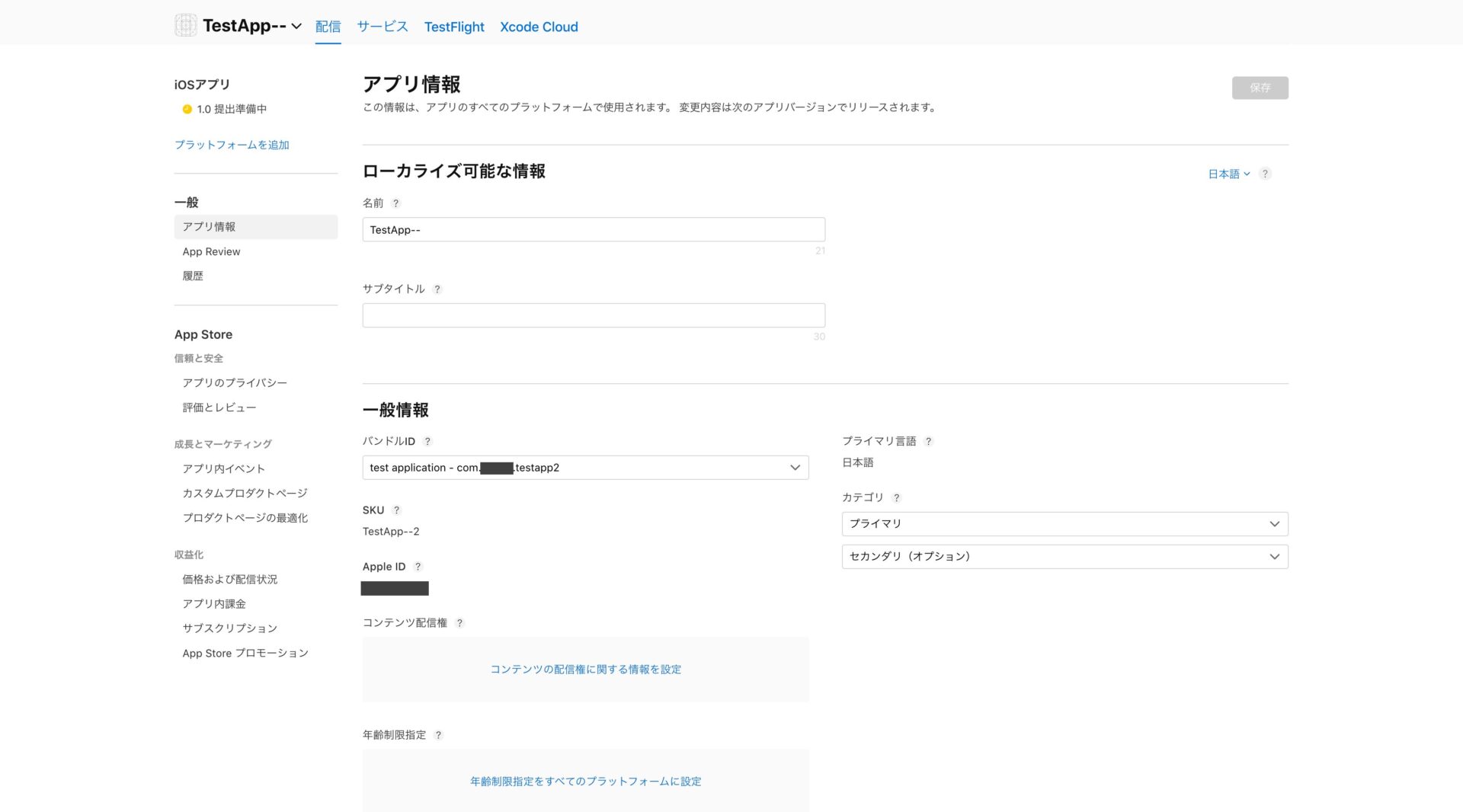Click help icon beside プライマリ言語 label
Viewport: 1463px width, 812px height.
pos(928,442)
